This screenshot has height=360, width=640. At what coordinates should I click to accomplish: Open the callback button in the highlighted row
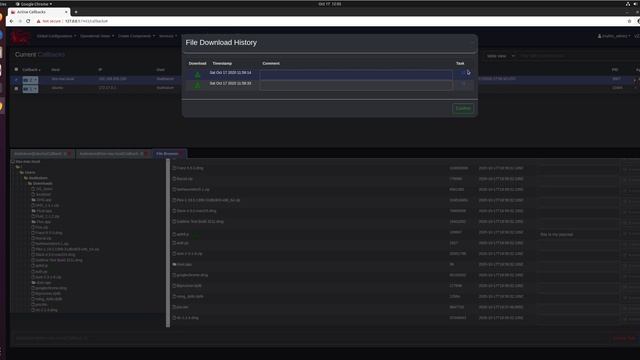click(x=30, y=80)
